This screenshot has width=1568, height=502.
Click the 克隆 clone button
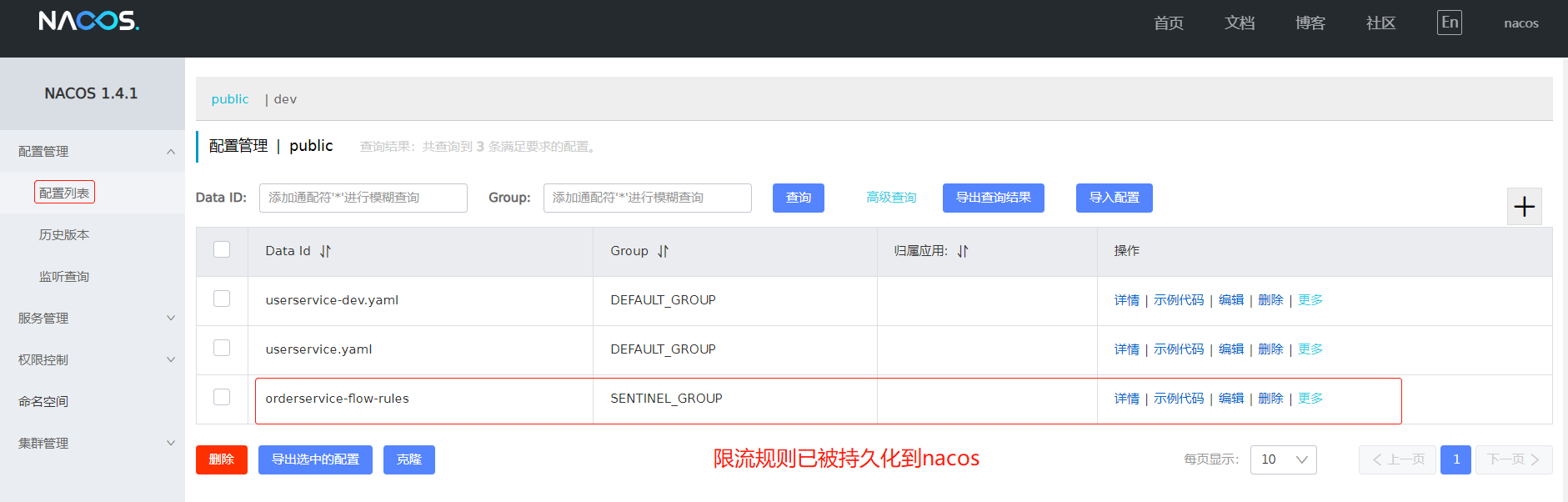(x=409, y=459)
